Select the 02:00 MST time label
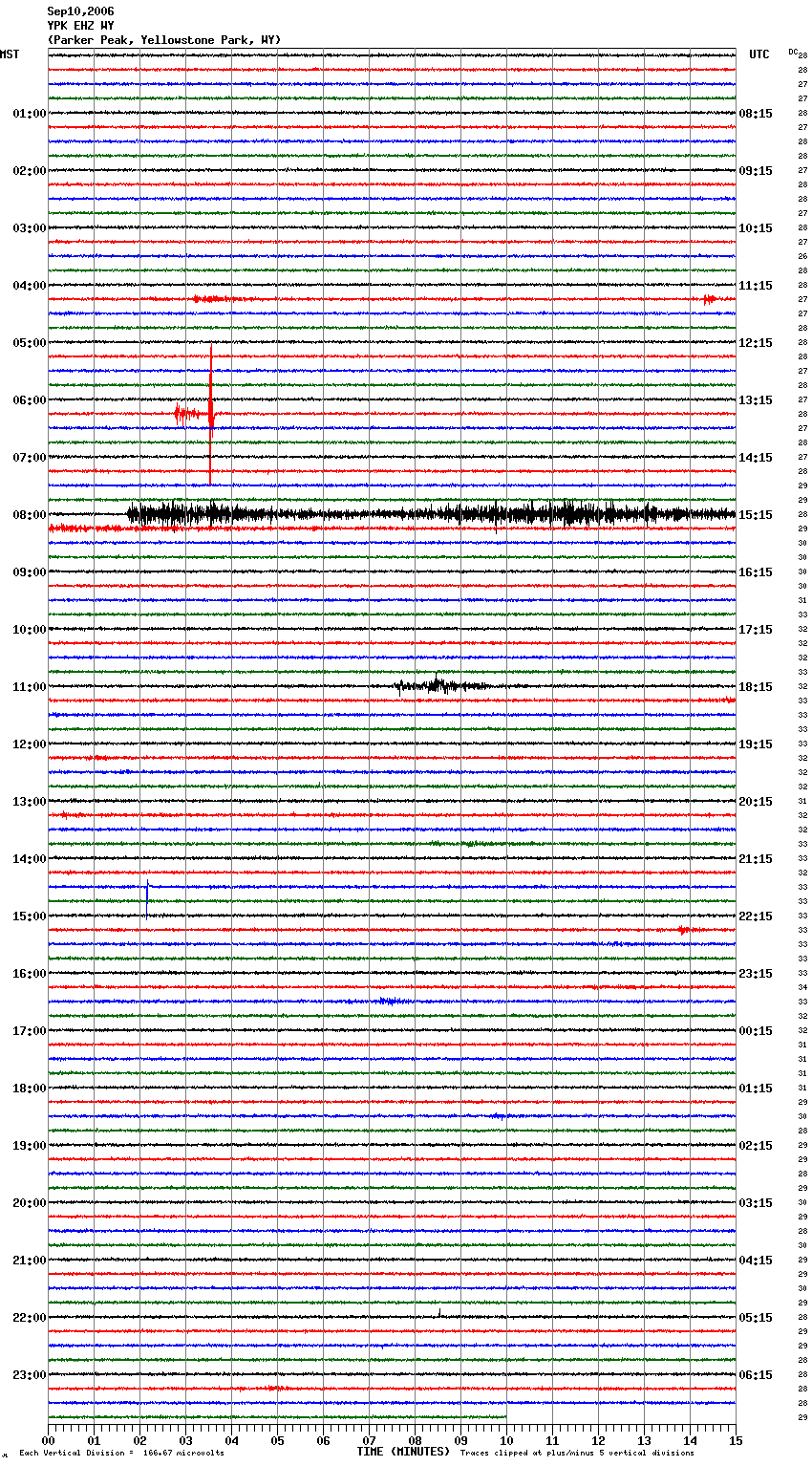This screenshot has width=812, height=1466. point(29,171)
